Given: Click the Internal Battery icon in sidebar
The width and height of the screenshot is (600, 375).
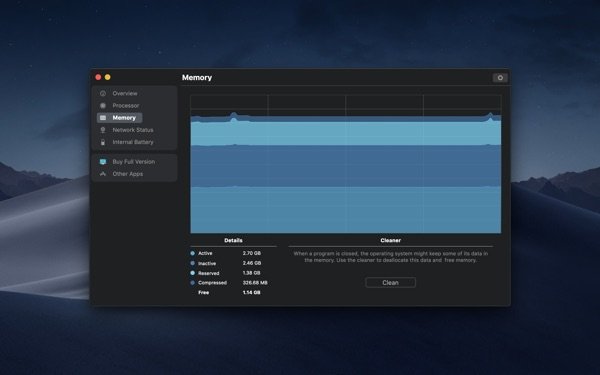Looking at the screenshot, I should [103, 142].
